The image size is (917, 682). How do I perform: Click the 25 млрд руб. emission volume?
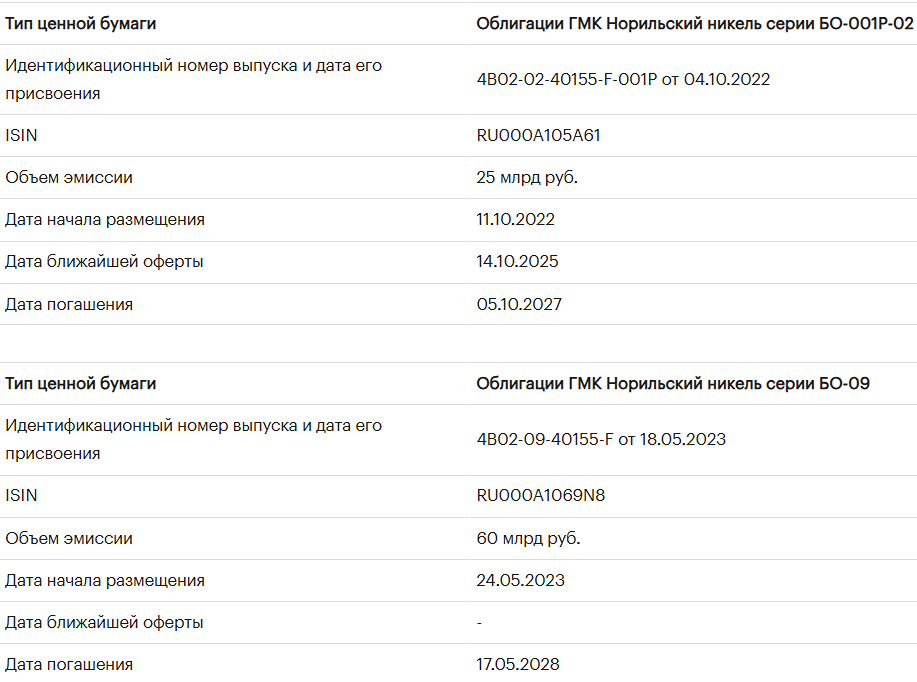(527, 177)
